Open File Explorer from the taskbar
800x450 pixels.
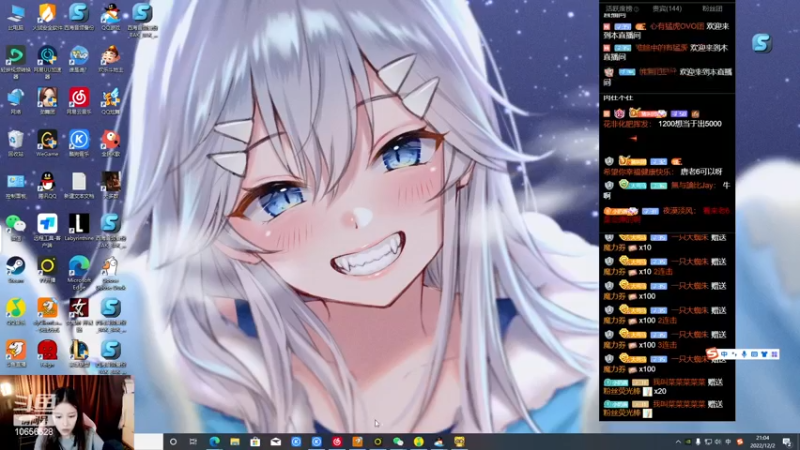click(235, 442)
